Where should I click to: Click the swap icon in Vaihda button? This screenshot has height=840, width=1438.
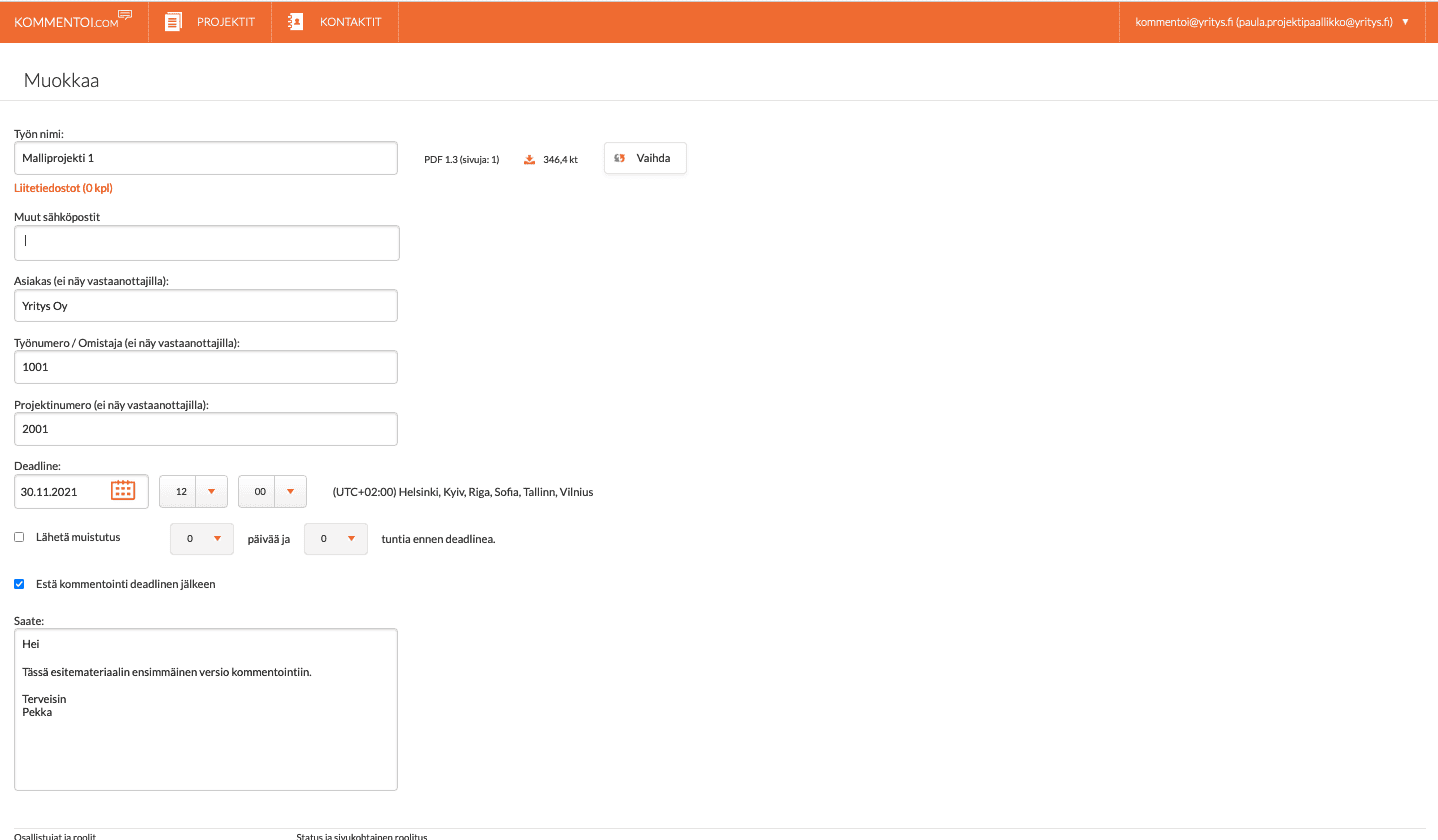click(x=620, y=158)
